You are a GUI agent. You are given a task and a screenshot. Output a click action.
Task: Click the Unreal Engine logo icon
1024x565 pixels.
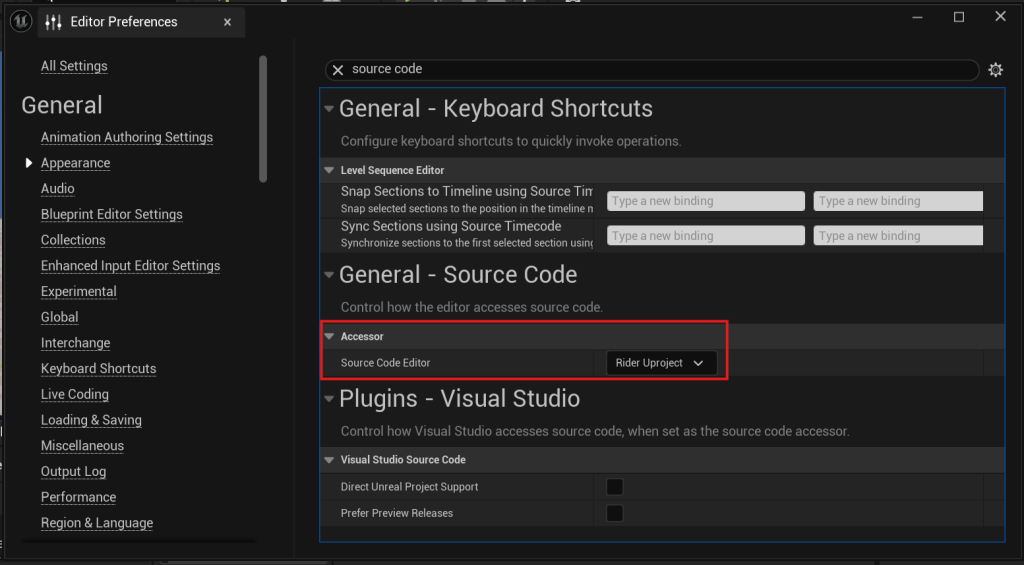coord(21,22)
